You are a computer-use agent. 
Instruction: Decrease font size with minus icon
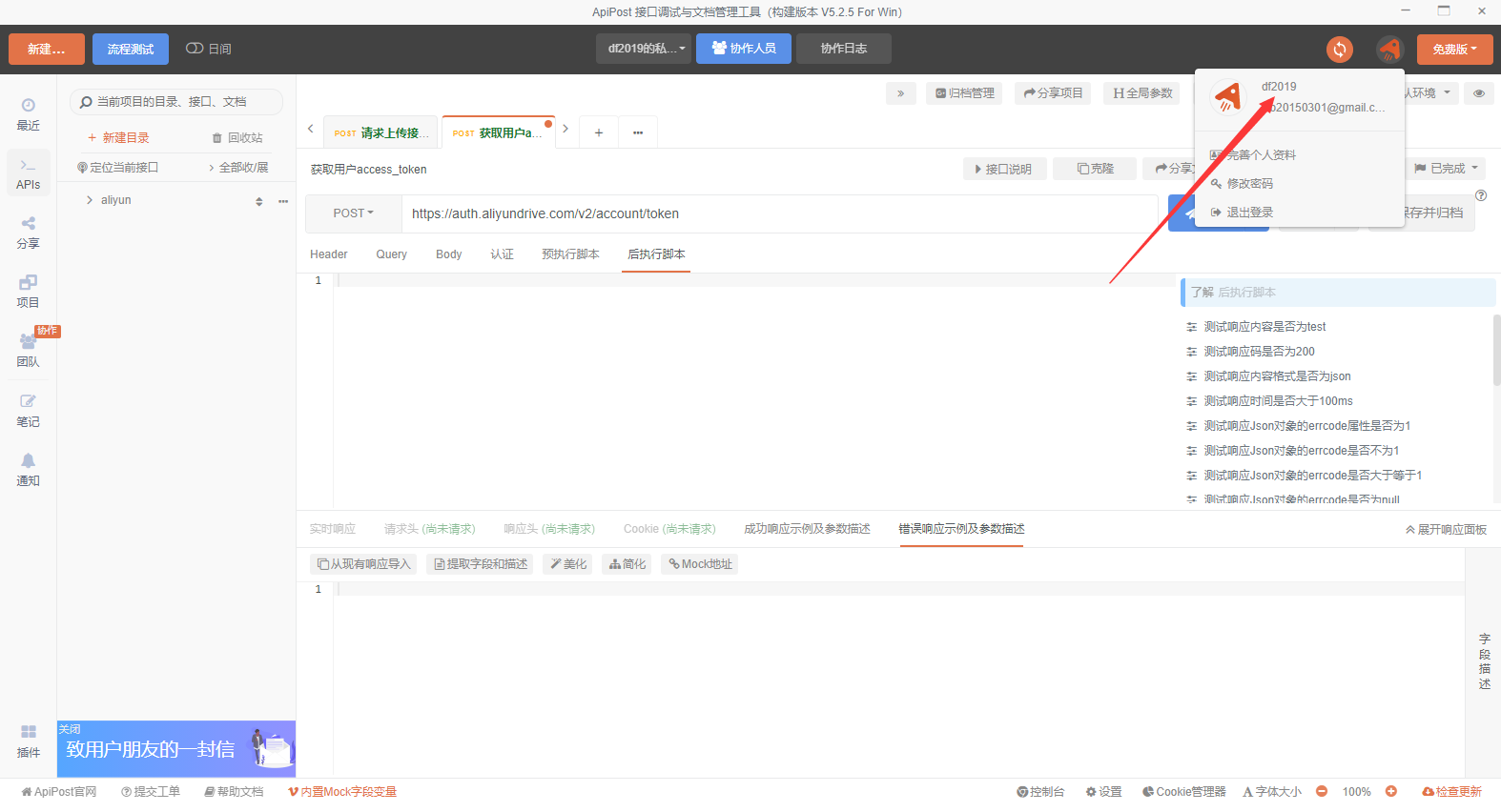click(x=1322, y=792)
